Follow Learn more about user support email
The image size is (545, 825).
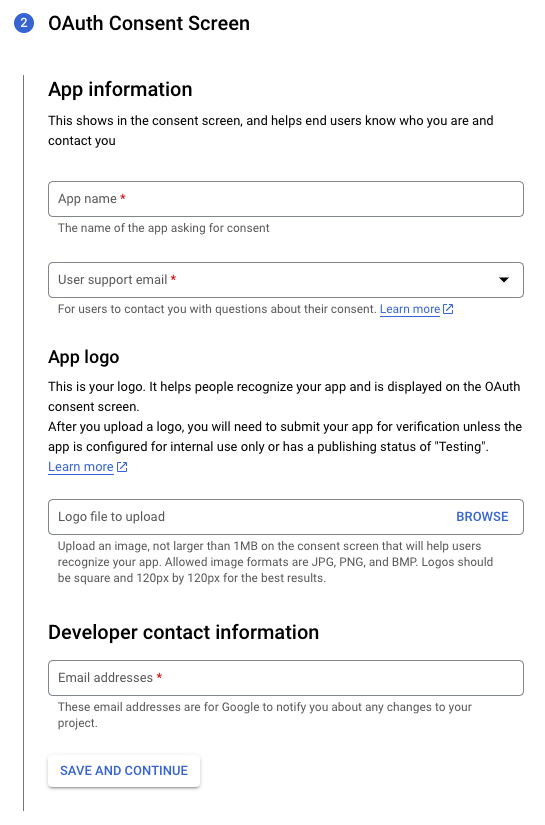point(410,309)
